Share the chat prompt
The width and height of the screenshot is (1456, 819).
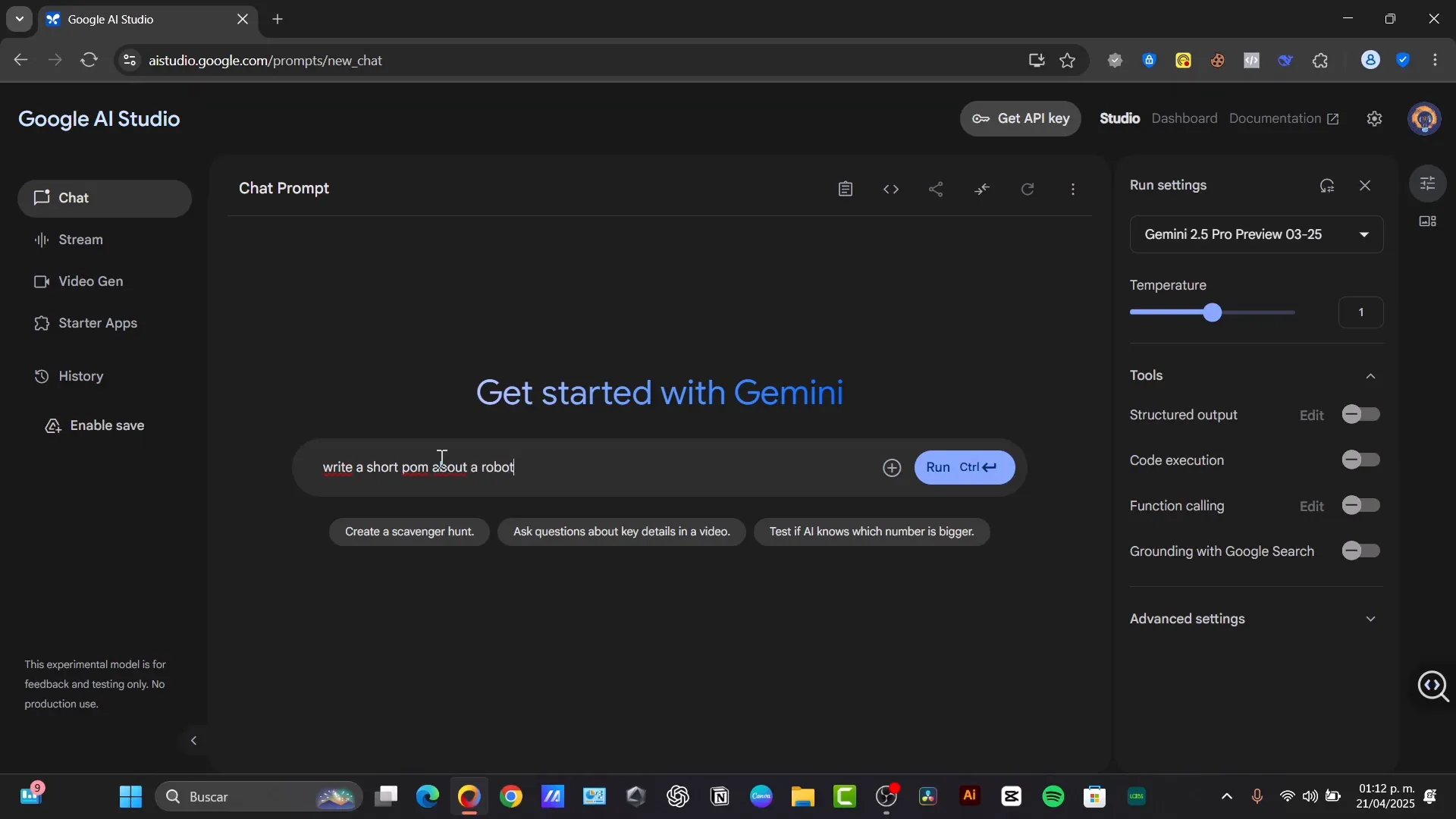937,189
